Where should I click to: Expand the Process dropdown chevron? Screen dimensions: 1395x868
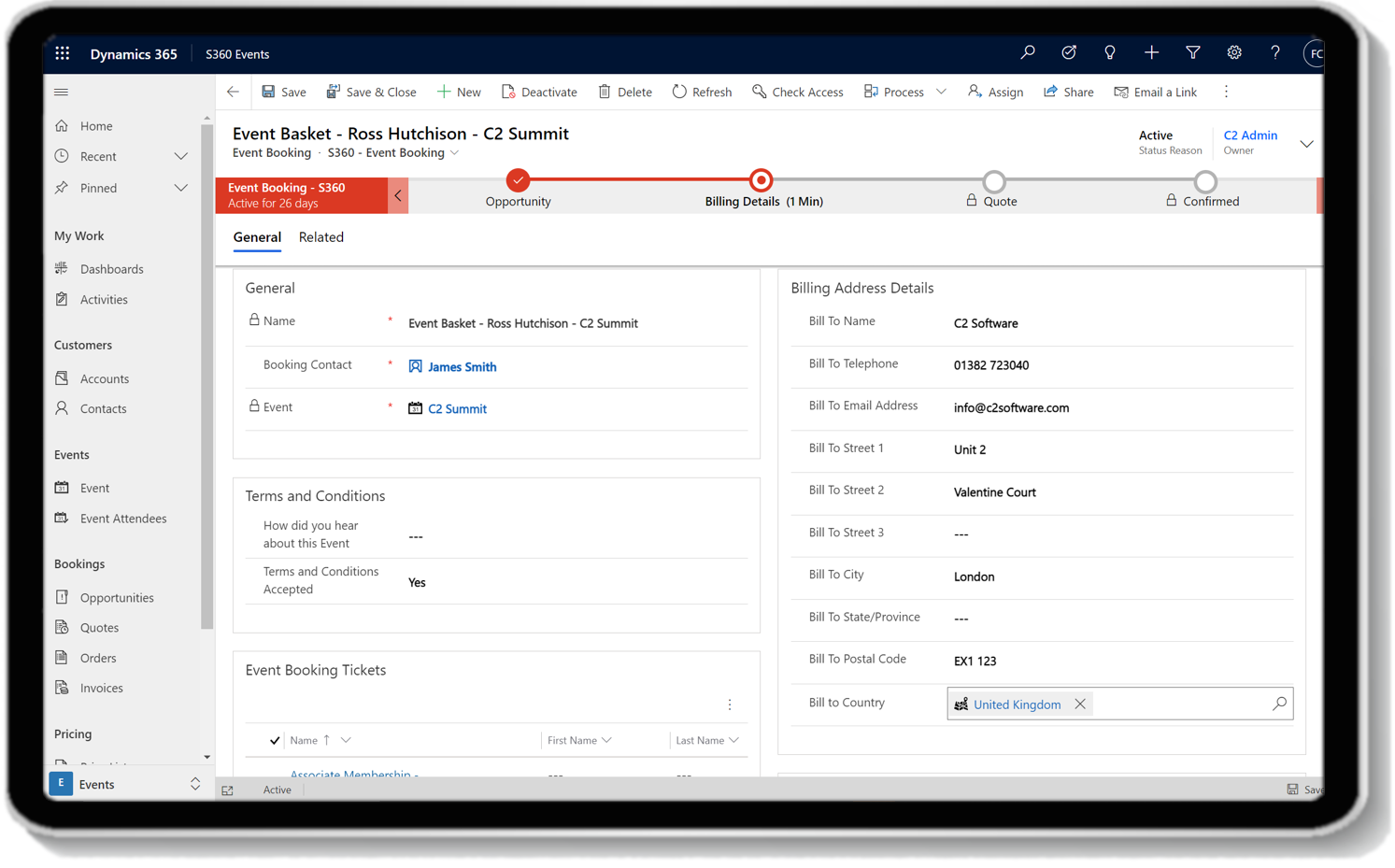pyautogui.click(x=941, y=92)
